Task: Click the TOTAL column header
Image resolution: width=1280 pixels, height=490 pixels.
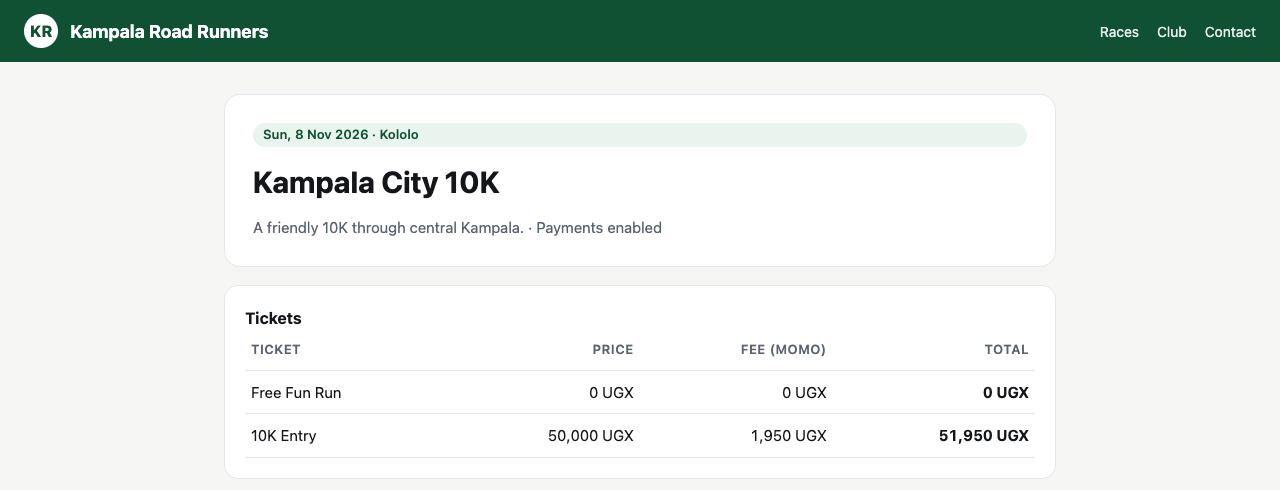Action: click(1007, 350)
